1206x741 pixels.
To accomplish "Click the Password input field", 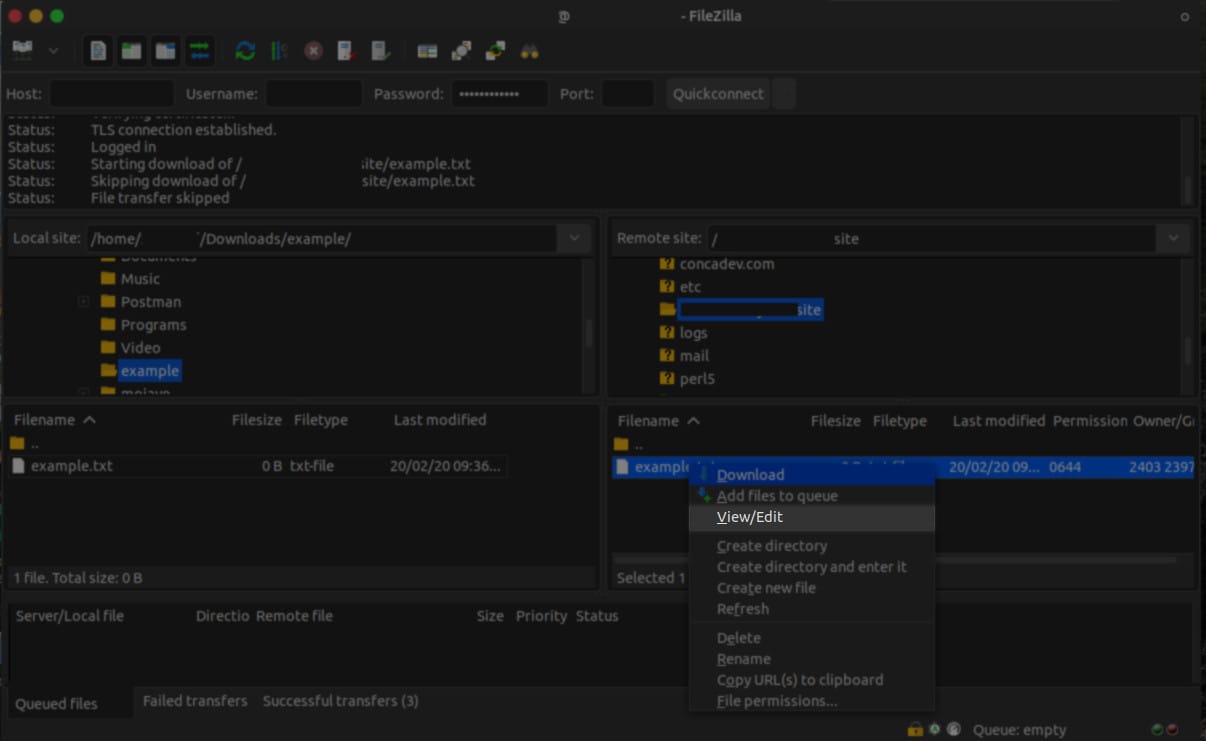I will click(x=500, y=93).
